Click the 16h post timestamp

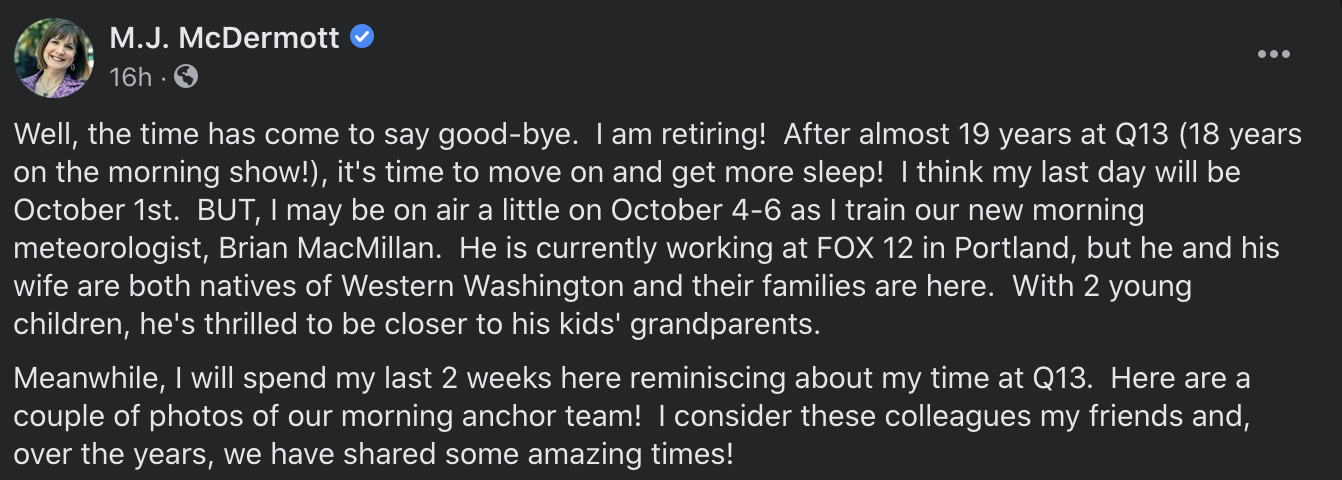pyautogui.click(x=130, y=77)
